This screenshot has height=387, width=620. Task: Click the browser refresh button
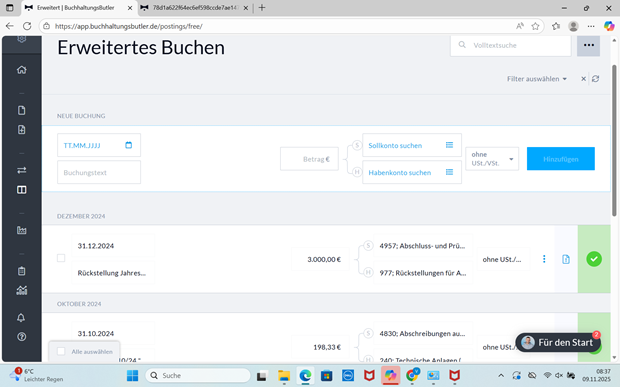tap(27, 26)
